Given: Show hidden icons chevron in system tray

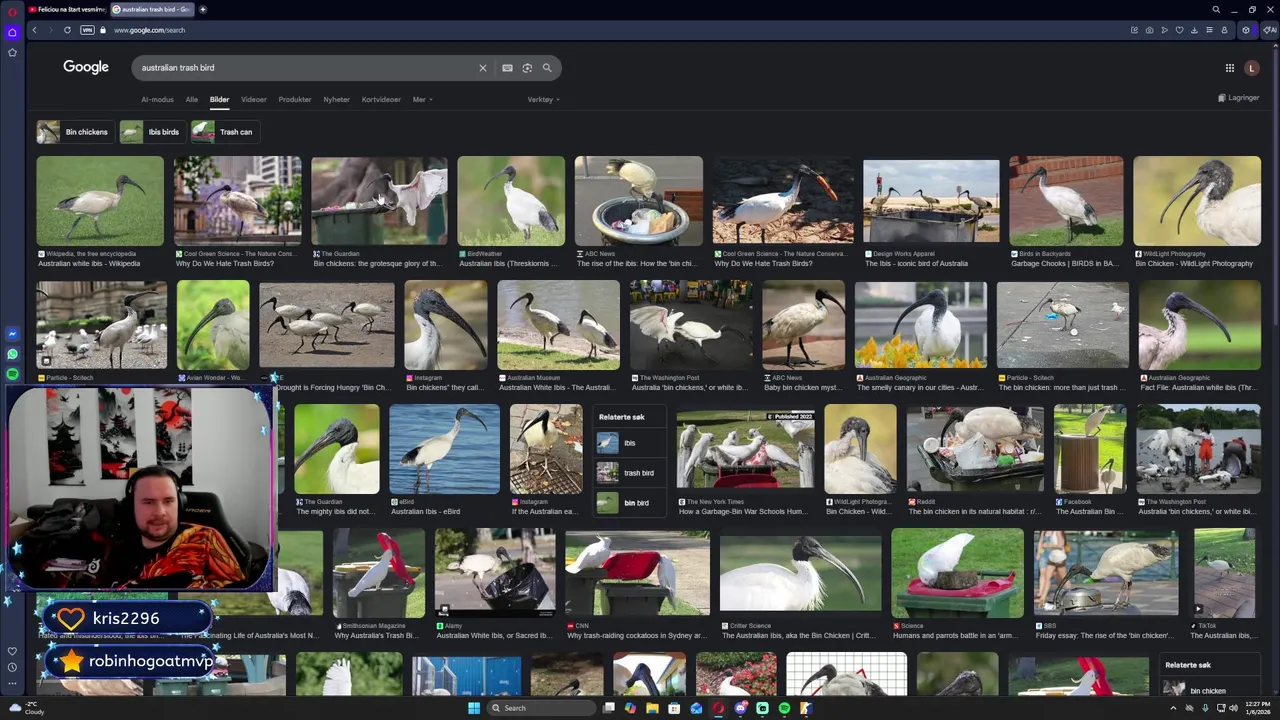Looking at the screenshot, I should pyautogui.click(x=1173, y=708).
